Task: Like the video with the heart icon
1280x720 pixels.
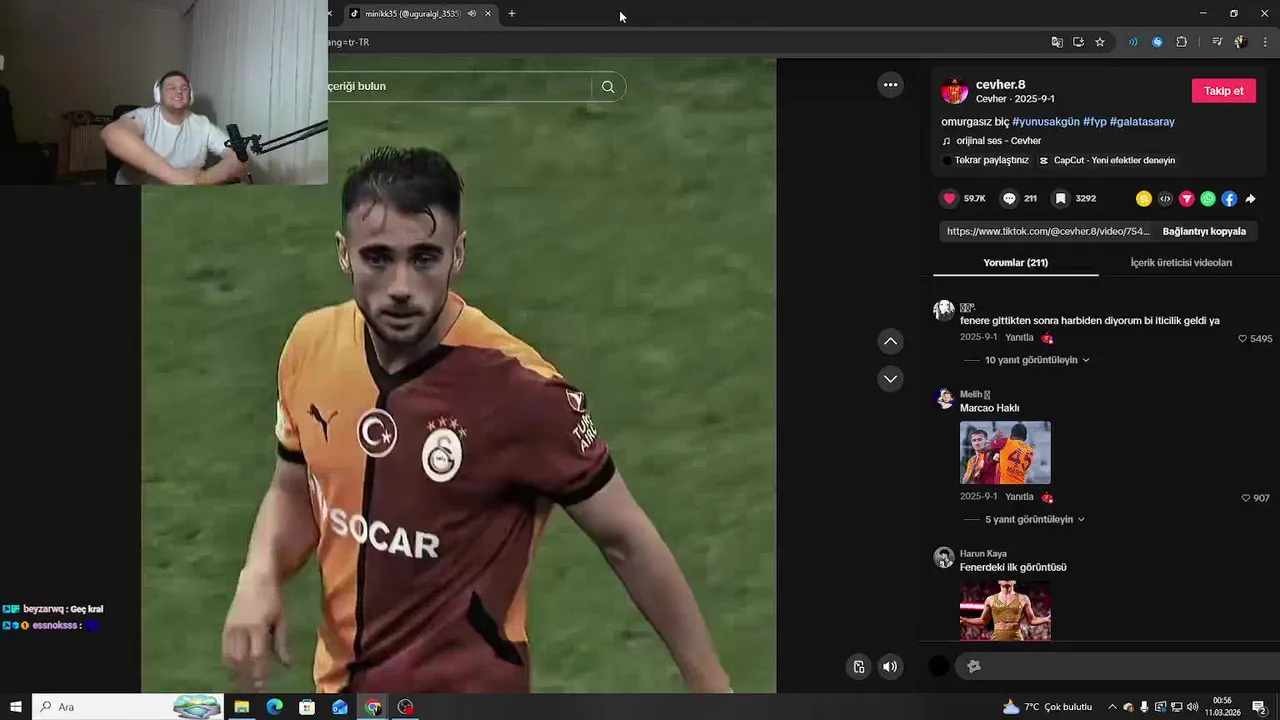Action: [949, 199]
